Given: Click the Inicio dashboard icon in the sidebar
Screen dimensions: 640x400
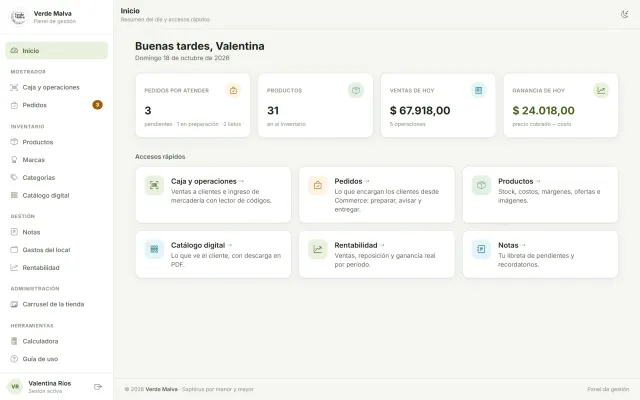Looking at the screenshot, I should [14, 51].
